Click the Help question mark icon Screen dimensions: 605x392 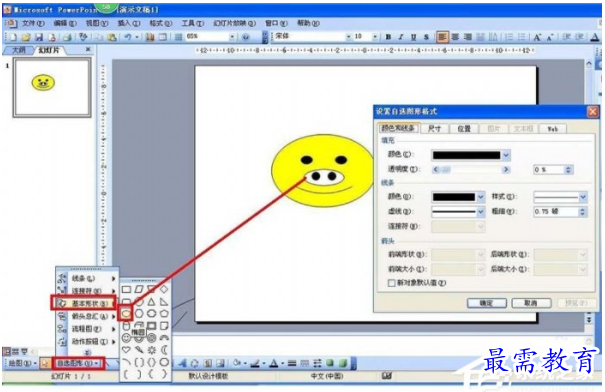(246, 37)
